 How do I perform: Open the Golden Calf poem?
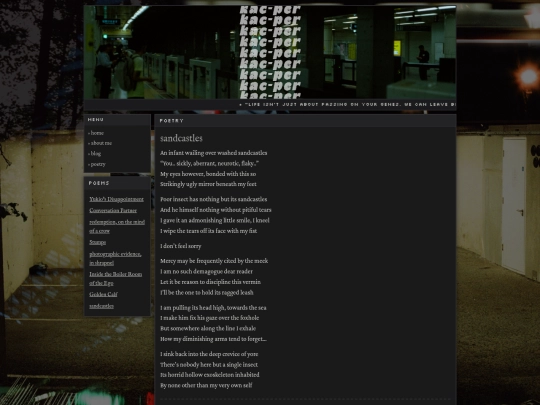(x=103, y=294)
